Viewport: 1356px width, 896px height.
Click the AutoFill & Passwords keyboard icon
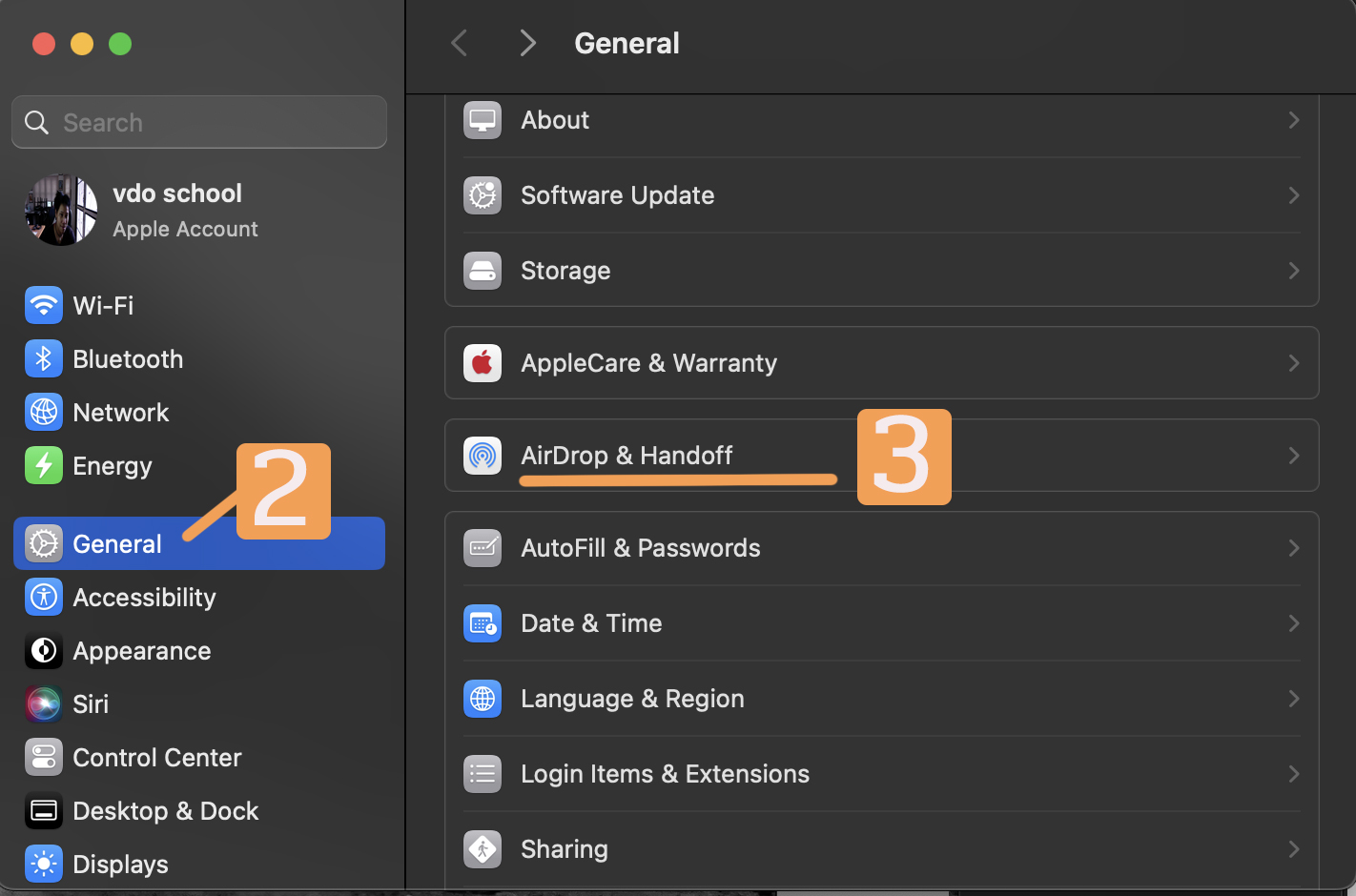pyautogui.click(x=483, y=548)
